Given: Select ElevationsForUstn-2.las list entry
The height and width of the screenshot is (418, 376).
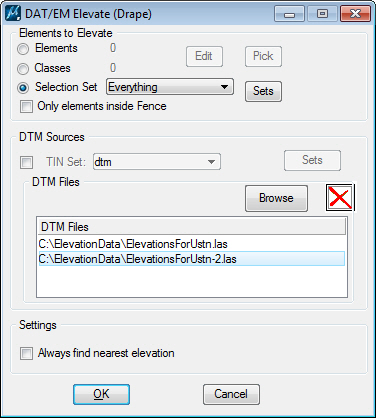Looking at the screenshot, I should click(x=192, y=259).
